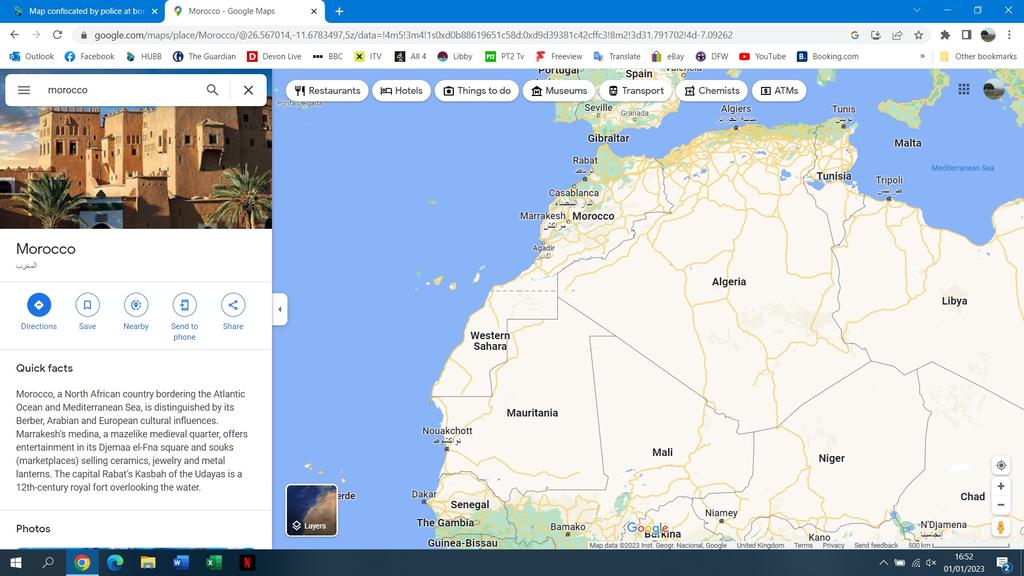Open Excel from the taskbar

tap(214, 562)
